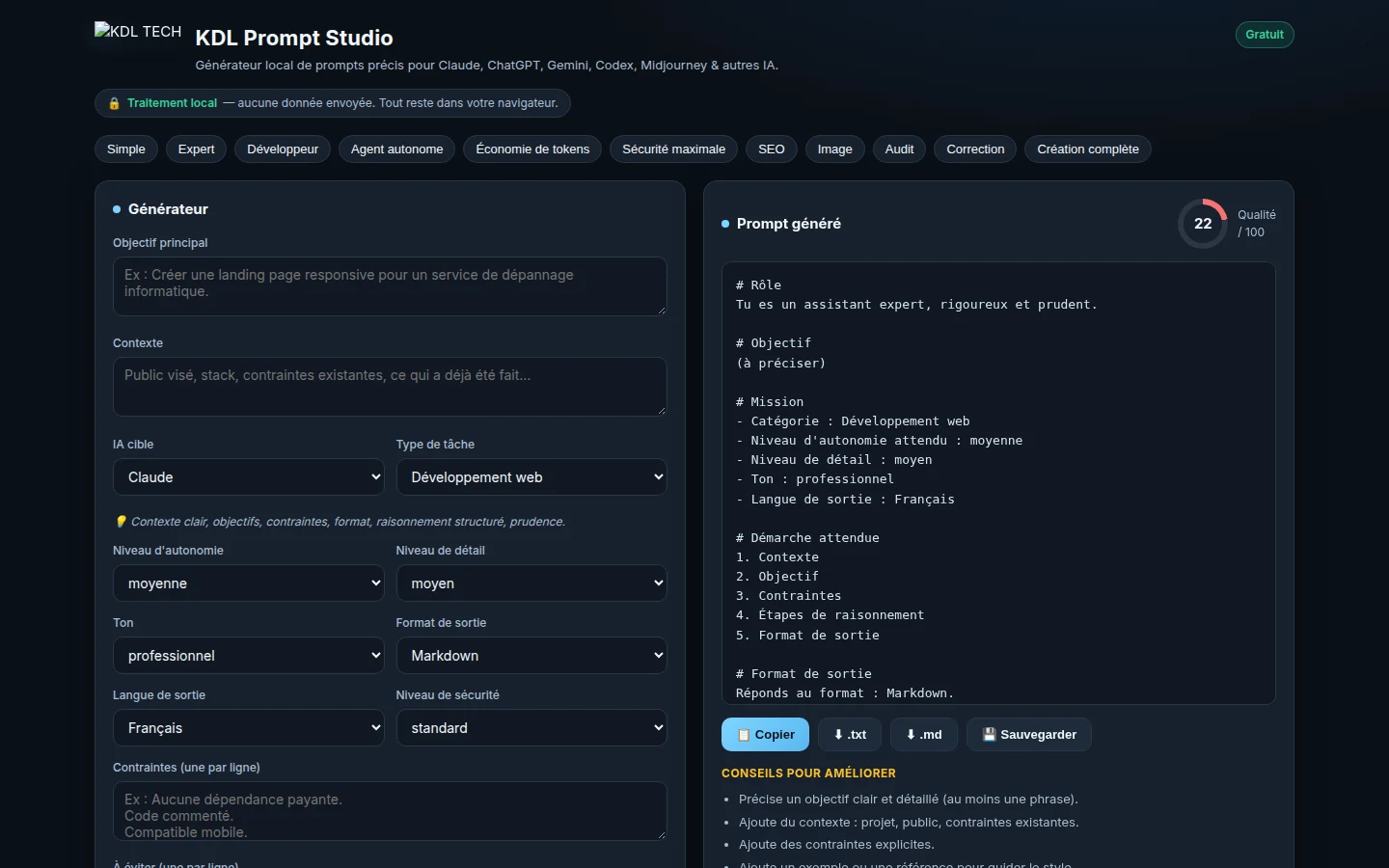The height and width of the screenshot is (868, 1389).
Task: Click the 'Traitement local' label text
Action: (173, 103)
